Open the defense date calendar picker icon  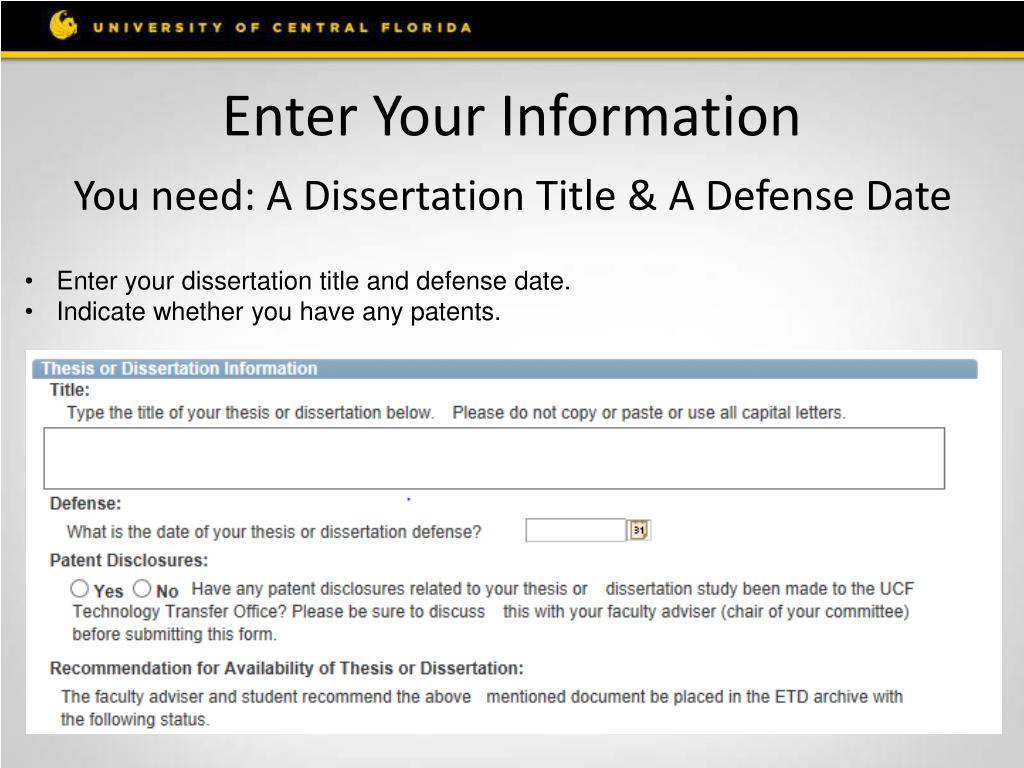(x=639, y=530)
